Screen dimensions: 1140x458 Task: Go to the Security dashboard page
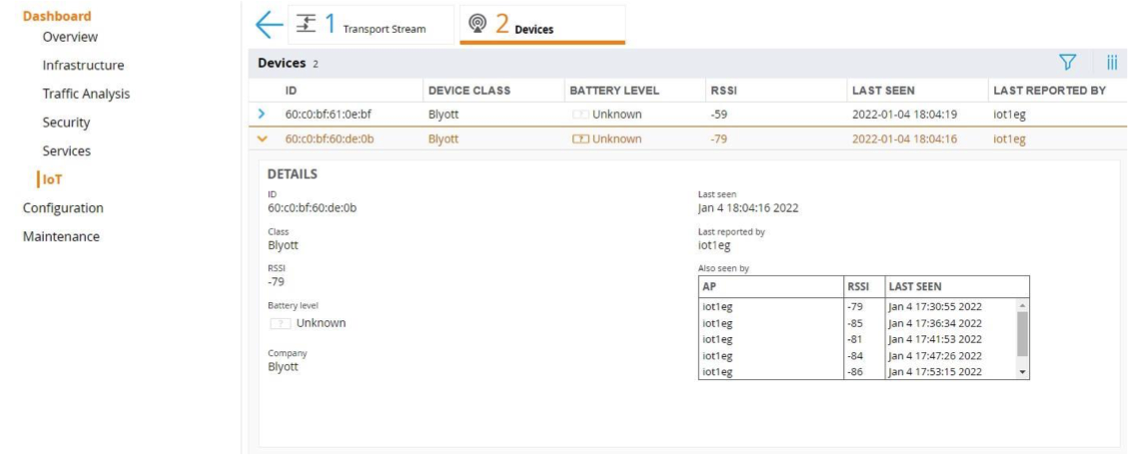tap(66, 123)
